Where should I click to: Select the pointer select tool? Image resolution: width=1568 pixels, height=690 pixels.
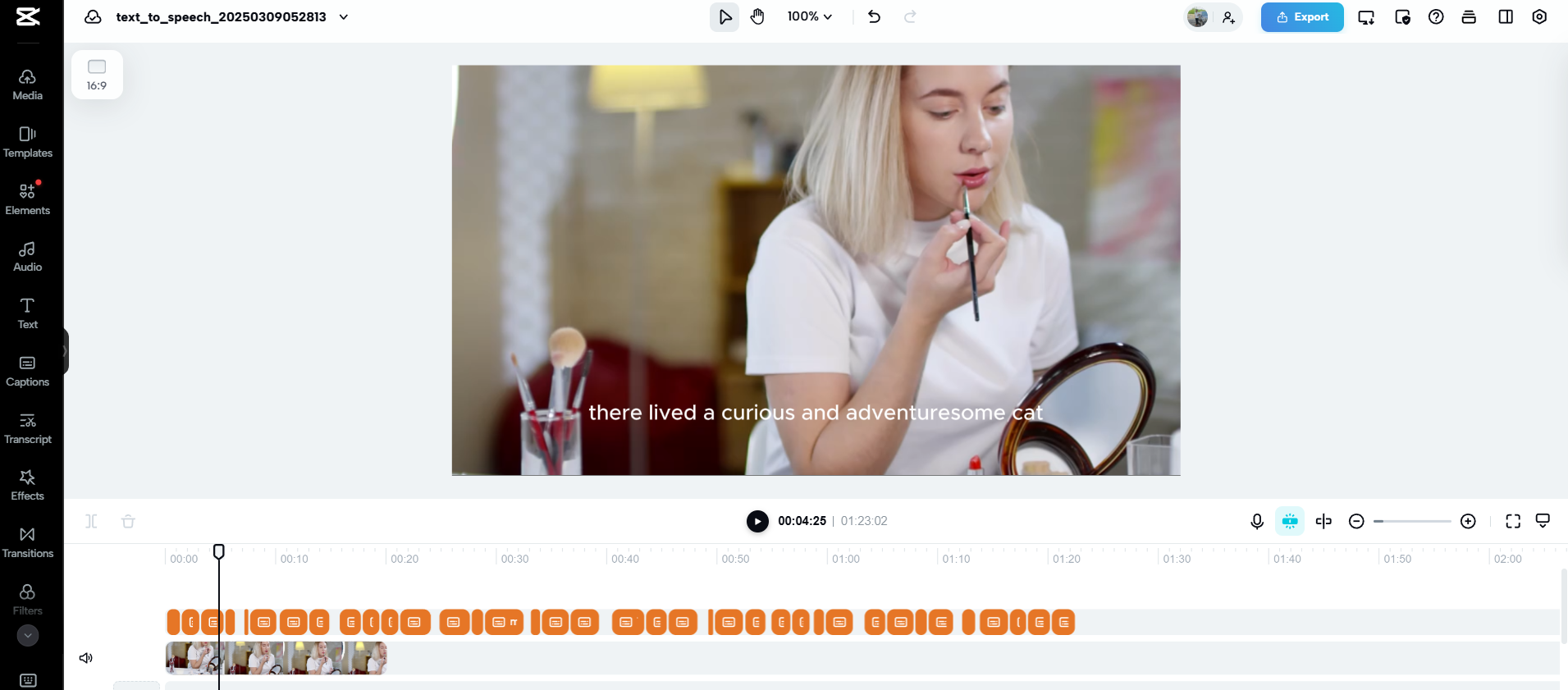point(725,16)
